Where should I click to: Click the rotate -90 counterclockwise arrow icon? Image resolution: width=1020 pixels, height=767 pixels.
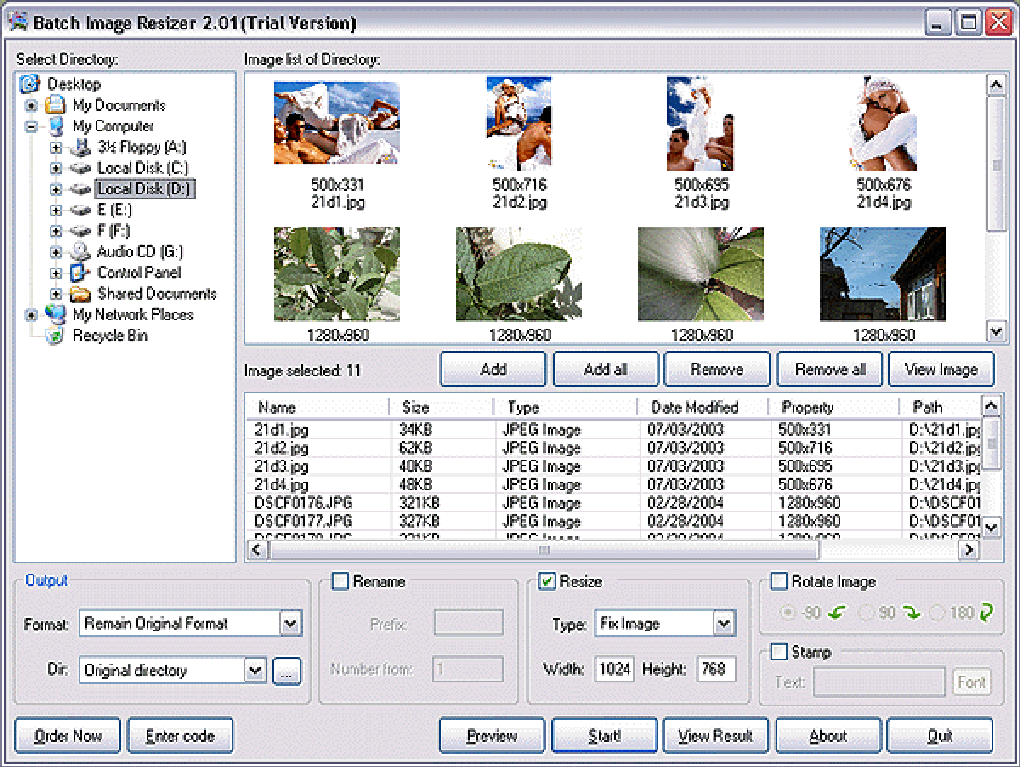[x=837, y=613]
